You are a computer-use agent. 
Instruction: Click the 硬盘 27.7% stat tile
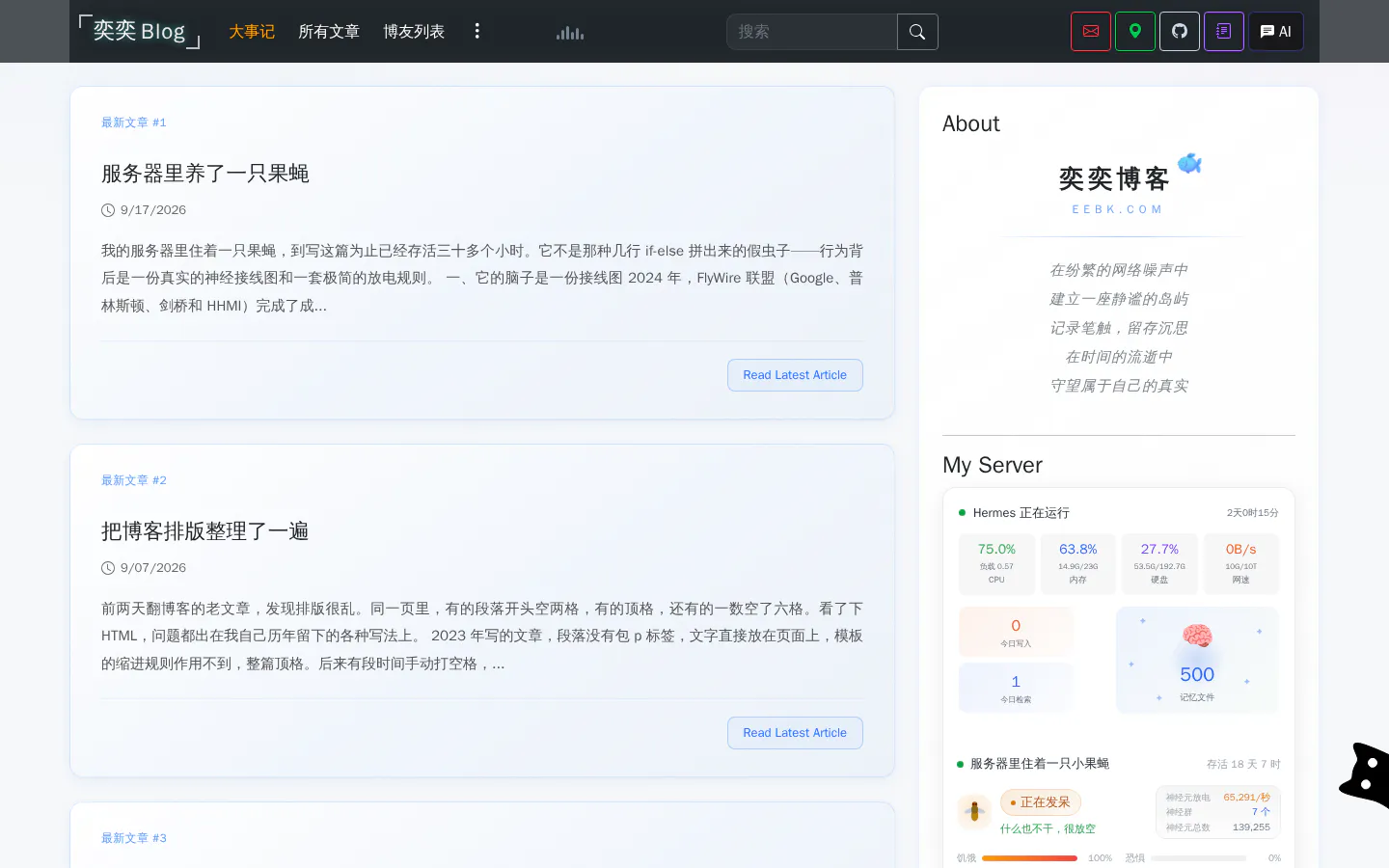pyautogui.click(x=1159, y=563)
